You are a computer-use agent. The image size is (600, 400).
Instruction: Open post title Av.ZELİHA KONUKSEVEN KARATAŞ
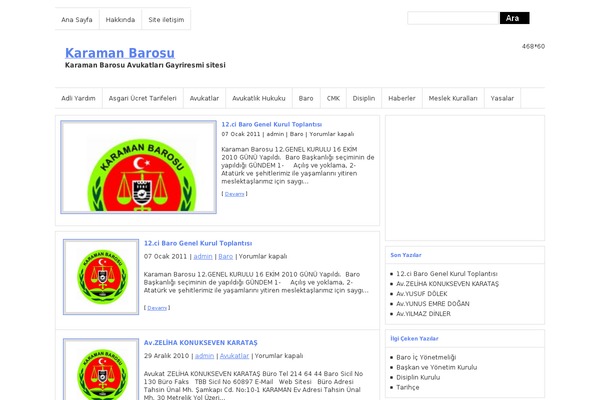pyautogui.click(x=201, y=343)
